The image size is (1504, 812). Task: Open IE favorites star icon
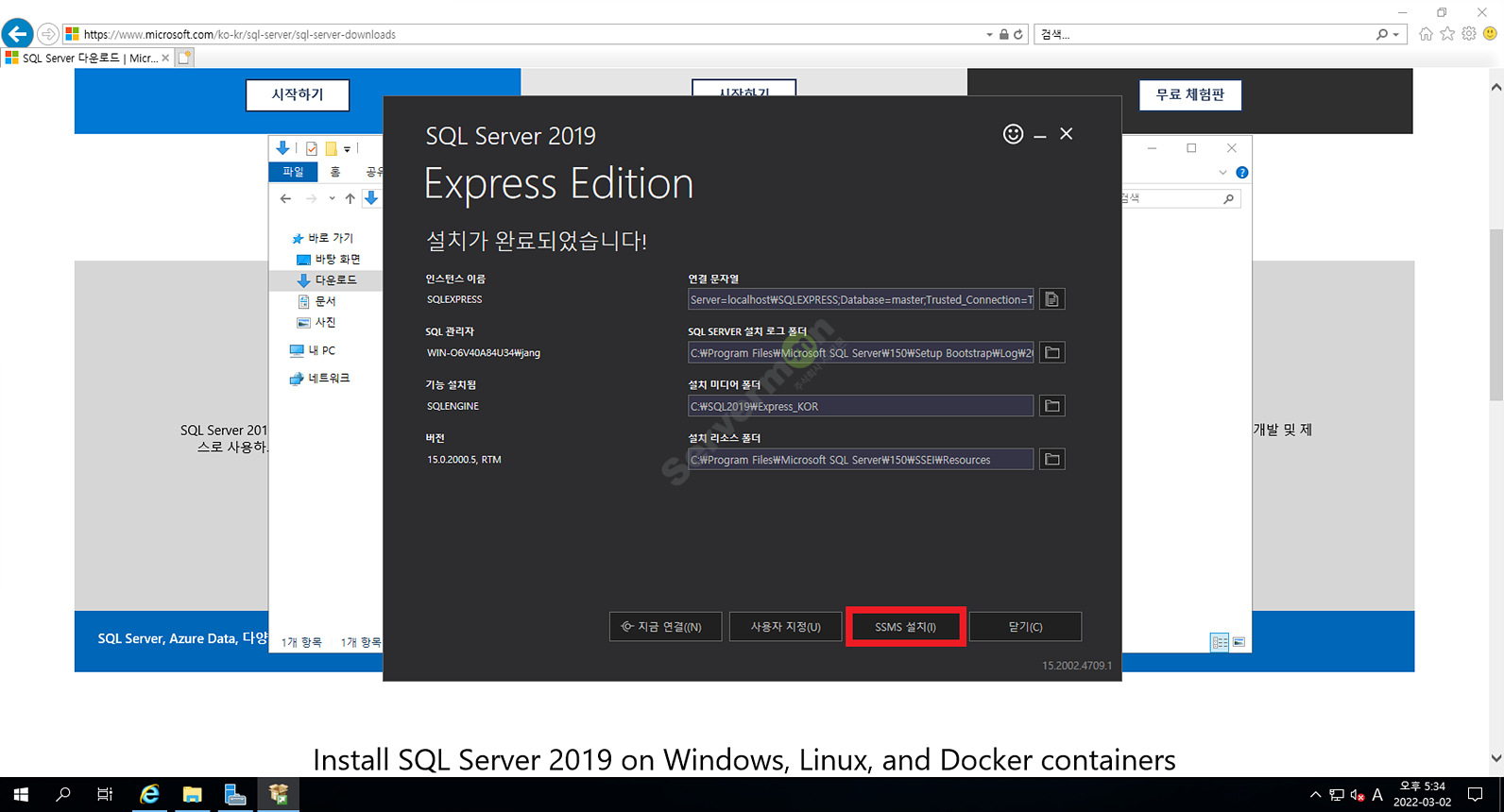(1447, 34)
